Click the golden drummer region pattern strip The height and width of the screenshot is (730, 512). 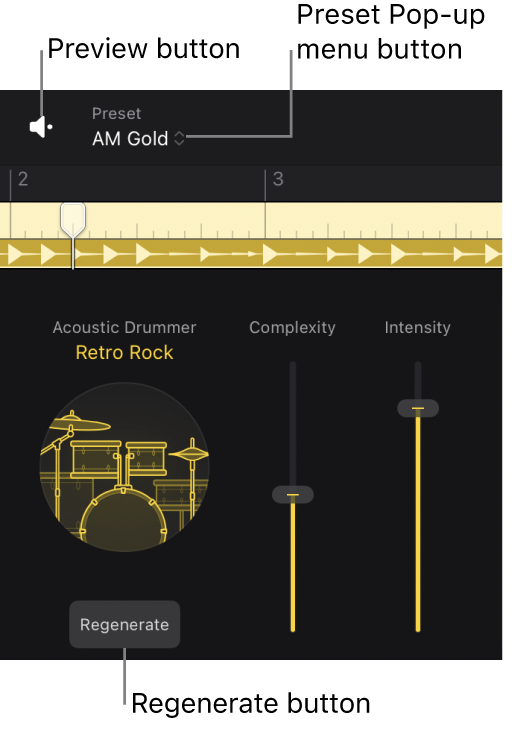[251, 254]
